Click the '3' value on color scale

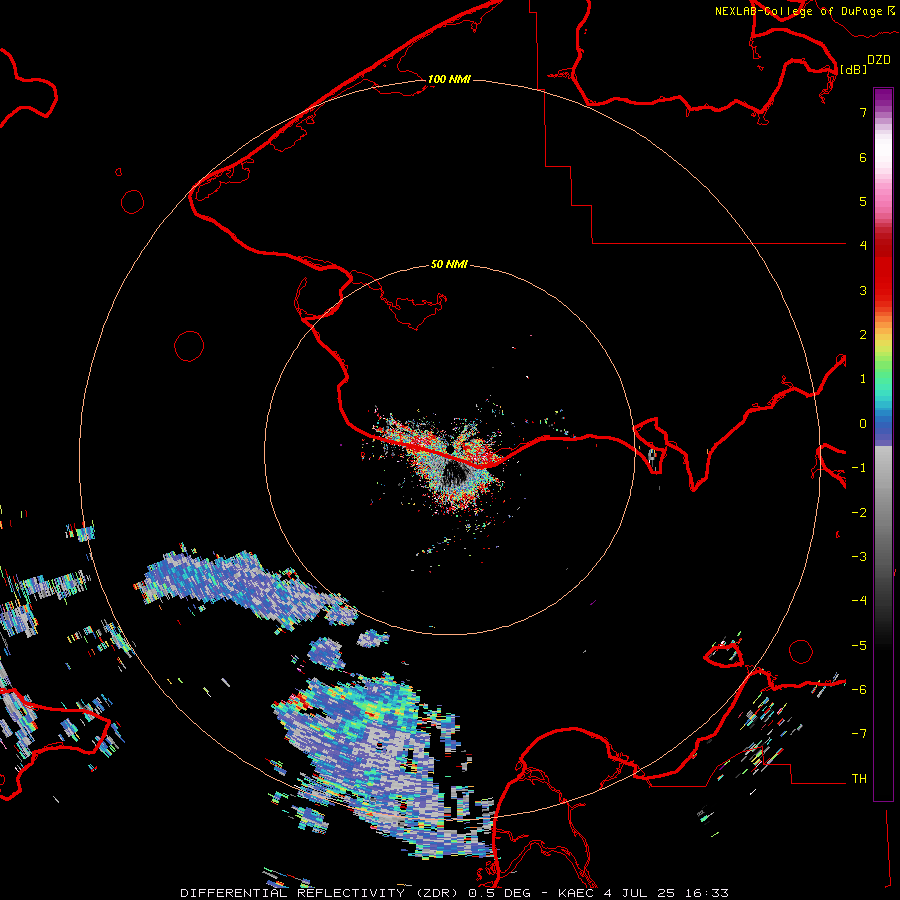(x=863, y=290)
